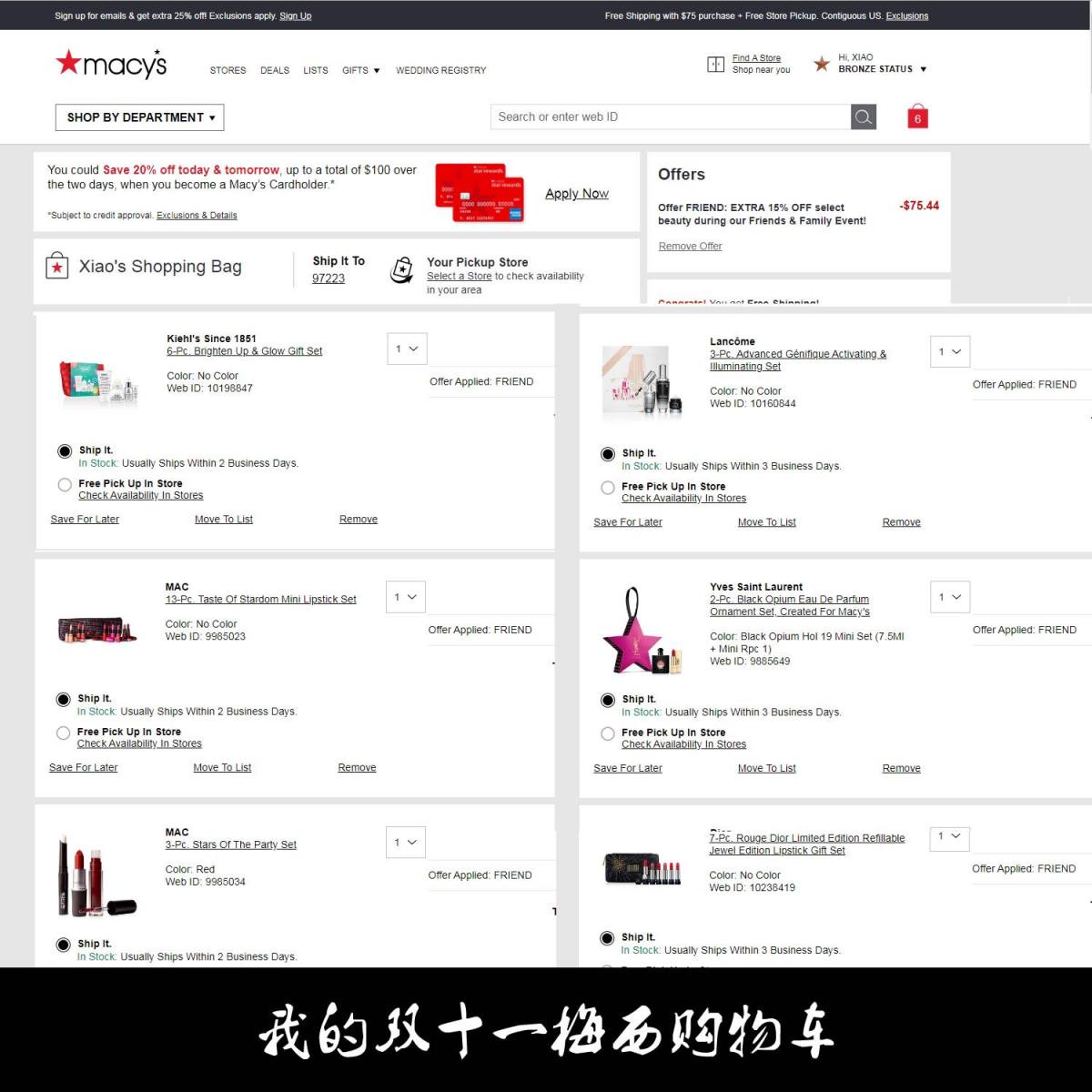The image size is (1092, 1092).
Task: Click the search magnifier icon
Action: coord(864,116)
